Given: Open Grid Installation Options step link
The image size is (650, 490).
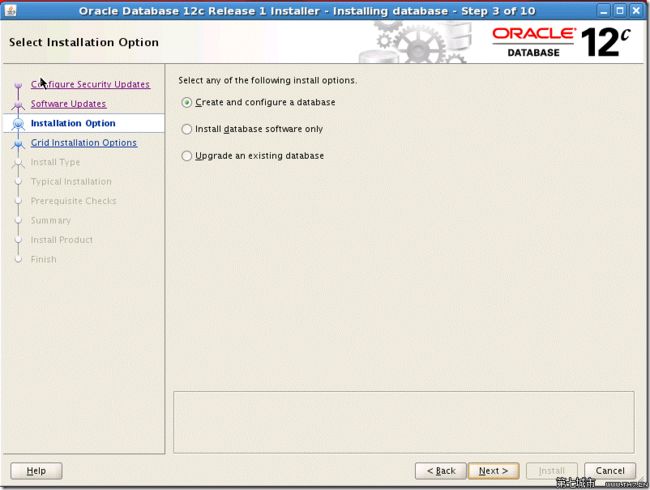Looking at the screenshot, I should (x=84, y=143).
